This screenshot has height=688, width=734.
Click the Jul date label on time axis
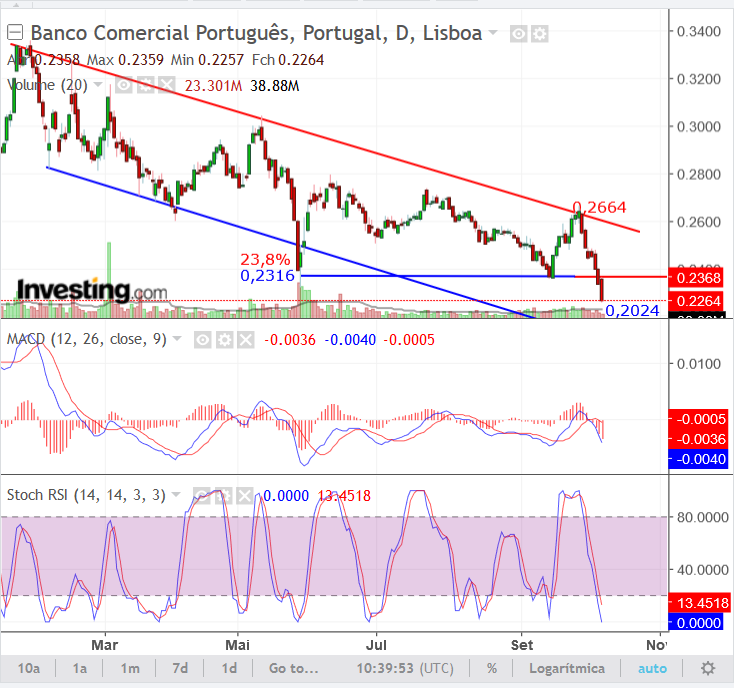coord(376,645)
